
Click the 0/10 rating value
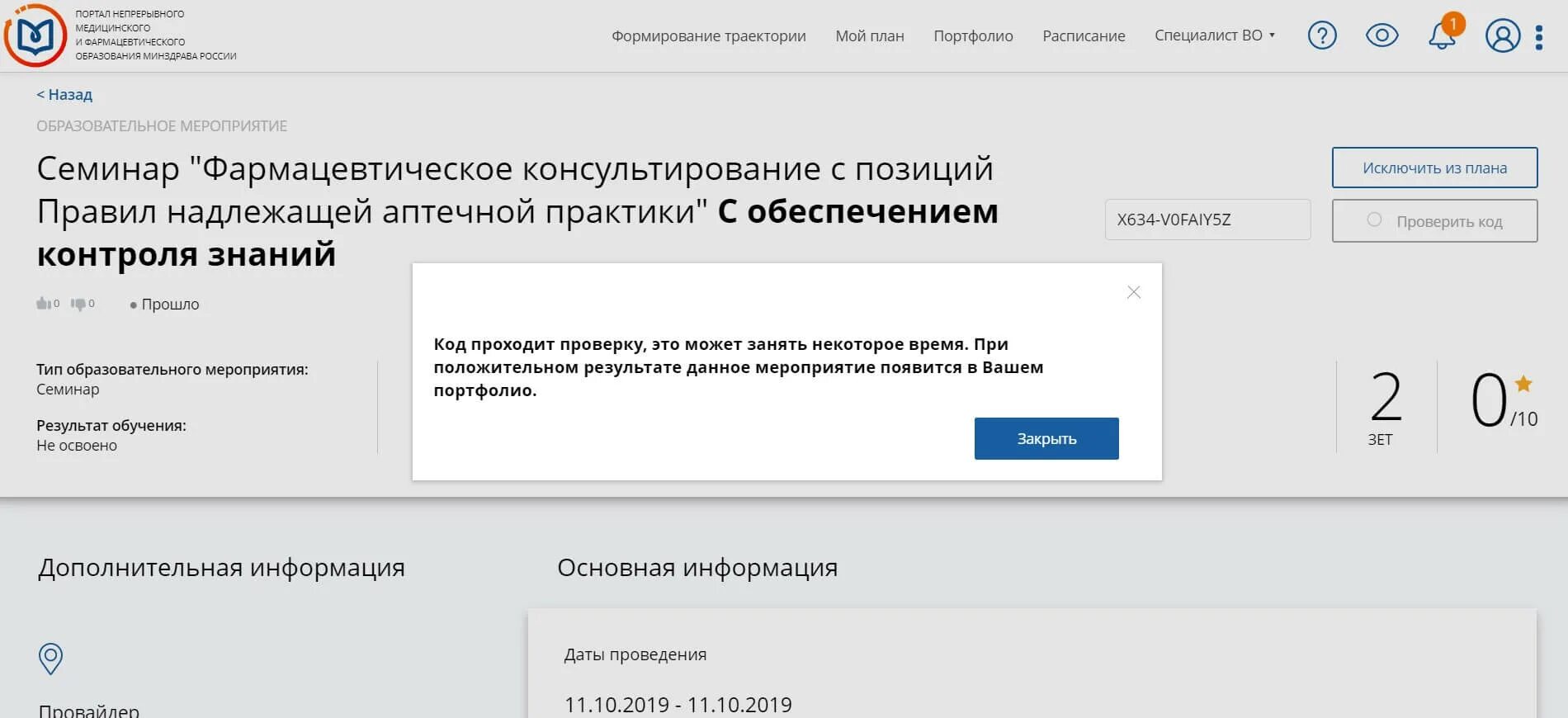tap(1504, 401)
